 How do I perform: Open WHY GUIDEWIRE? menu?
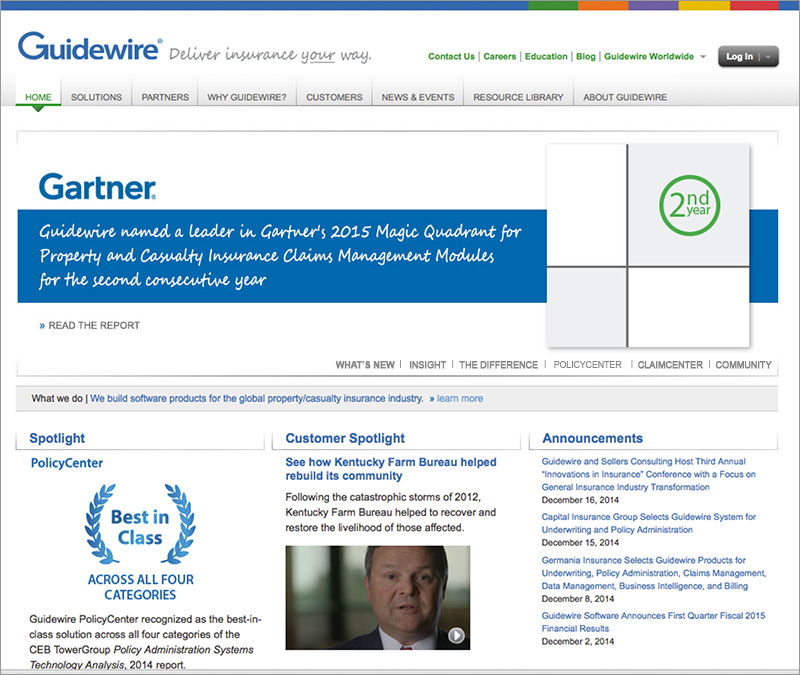[247, 97]
